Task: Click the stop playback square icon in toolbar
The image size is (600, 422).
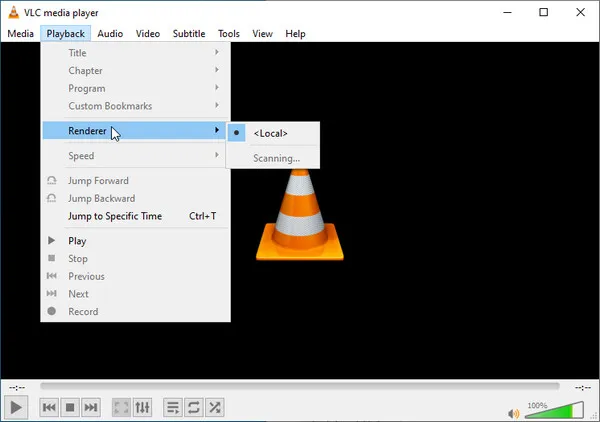Action: (70, 407)
